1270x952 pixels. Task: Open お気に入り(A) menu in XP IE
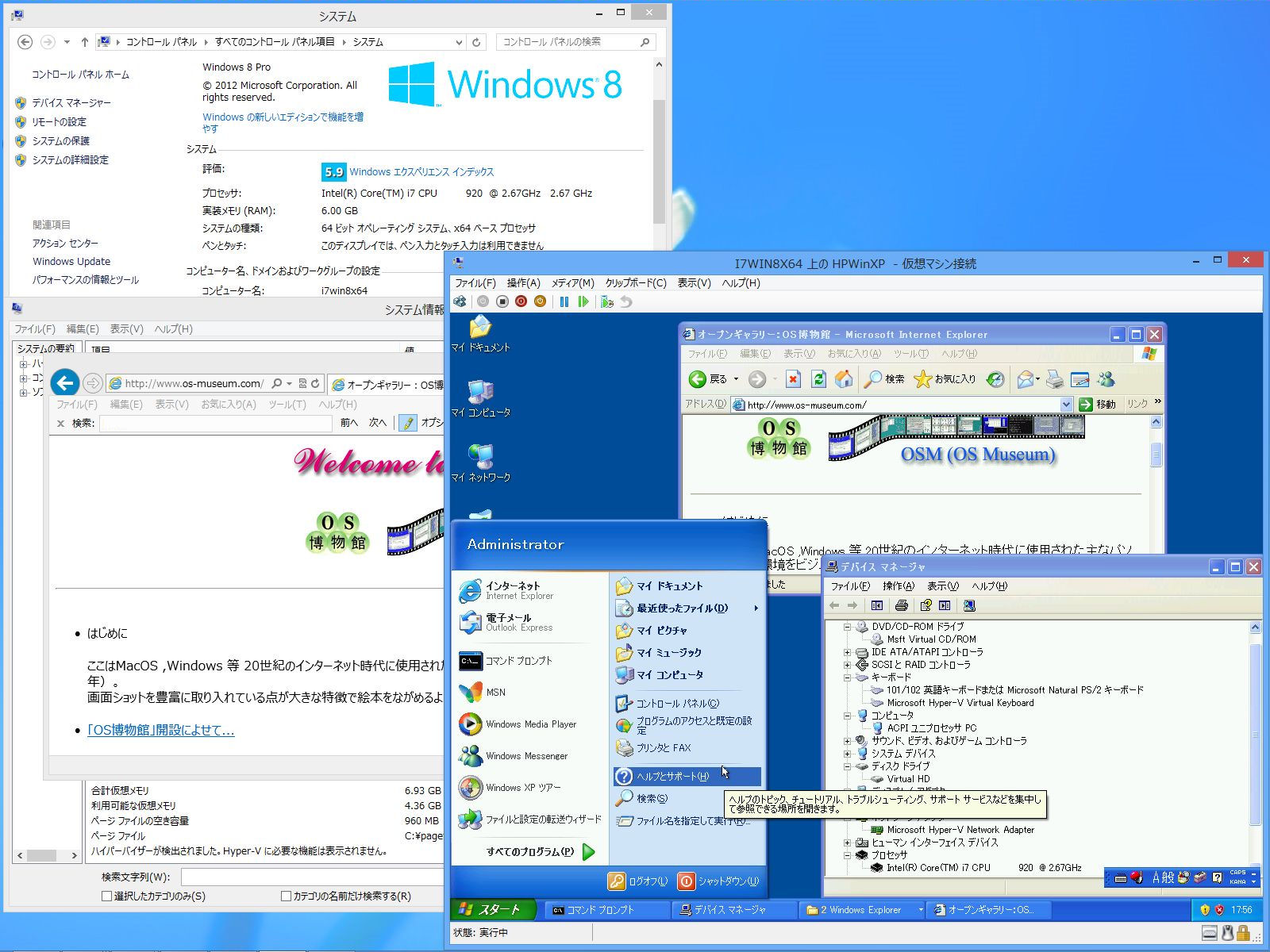point(854,354)
